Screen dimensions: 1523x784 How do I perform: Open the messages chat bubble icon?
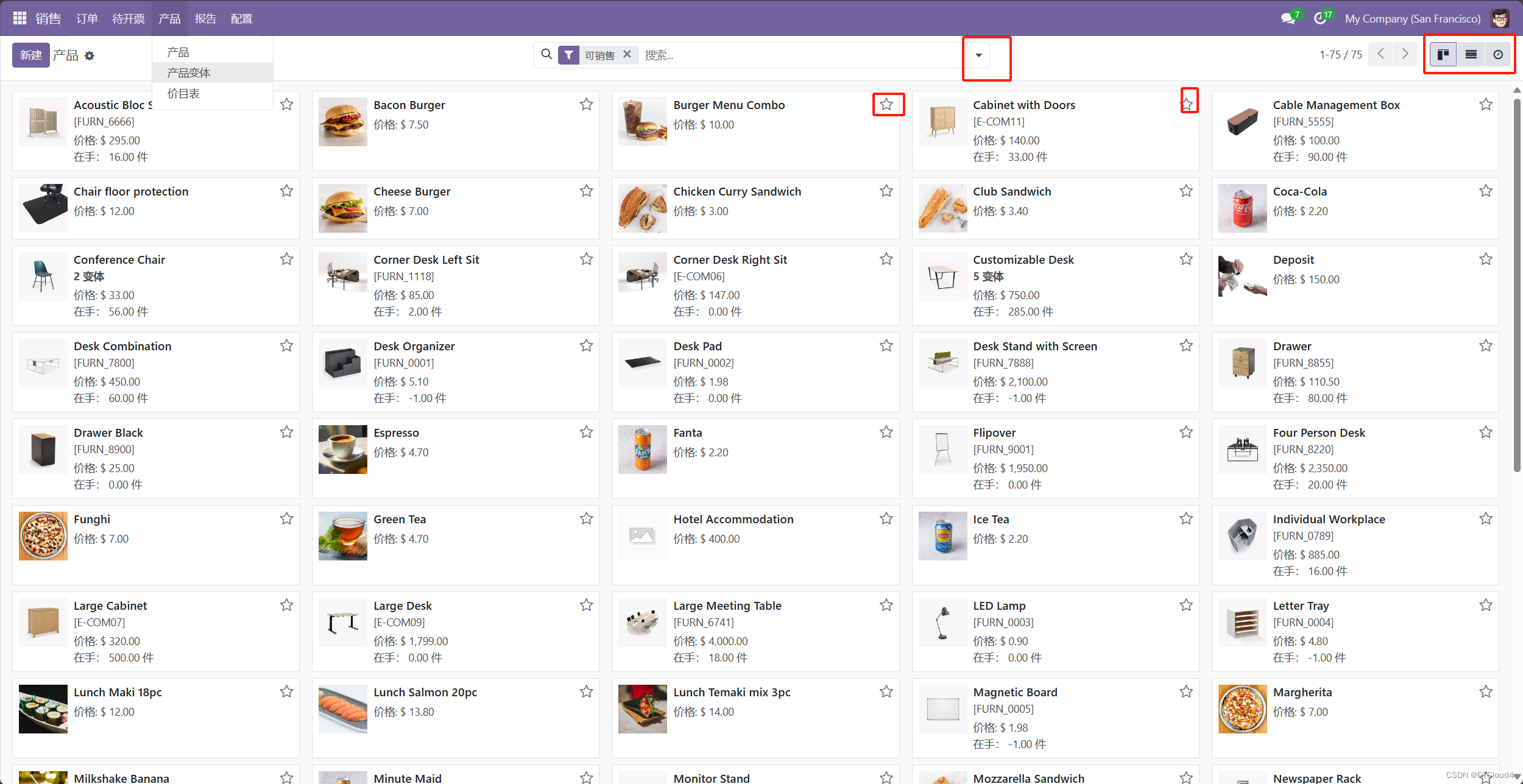[1288, 18]
